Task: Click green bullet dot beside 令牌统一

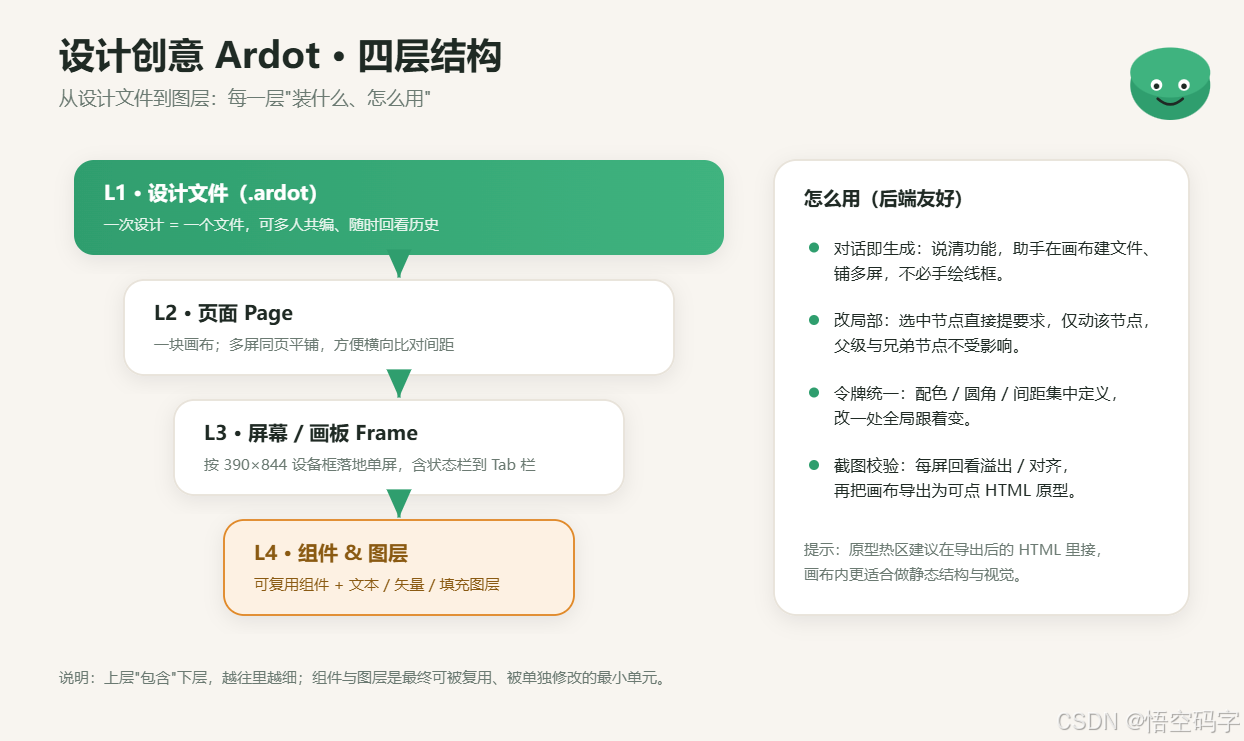Action: point(814,393)
